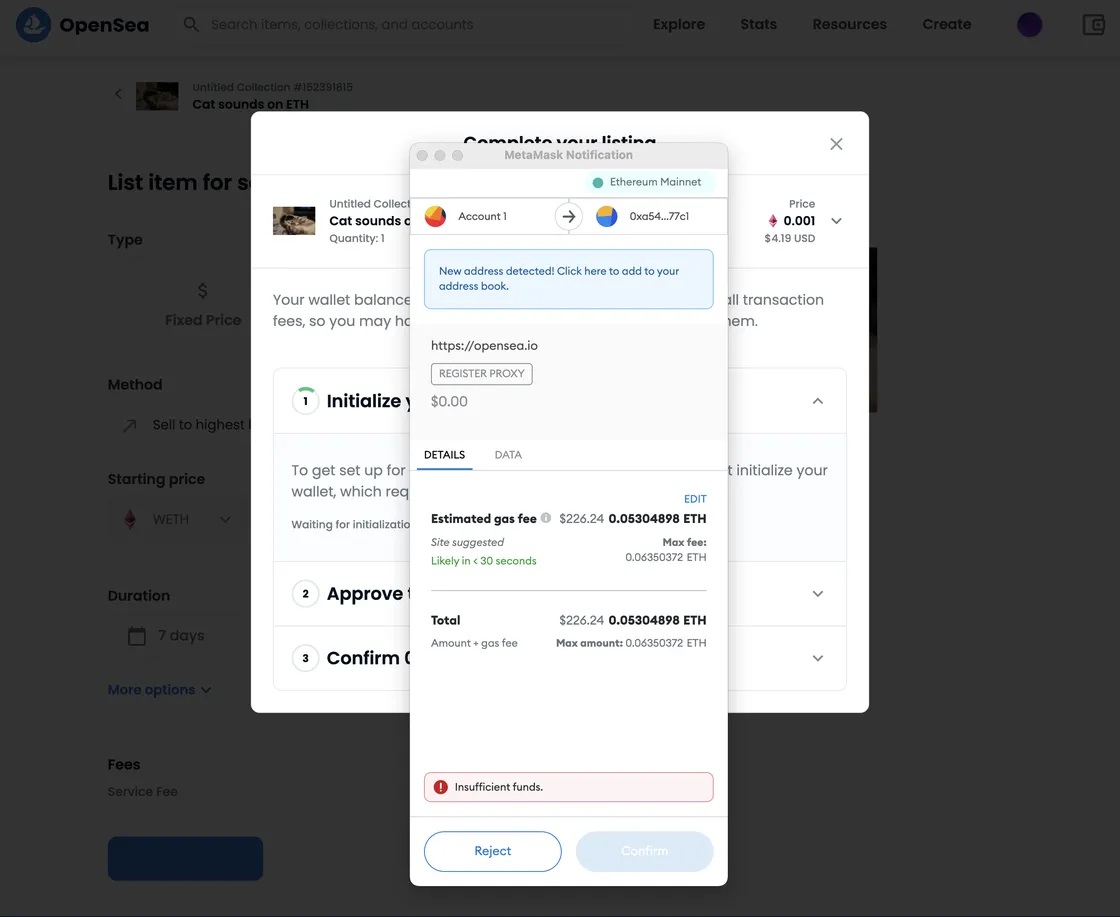Click the Account 1 name text
The image size is (1120, 917).
tap(482, 216)
